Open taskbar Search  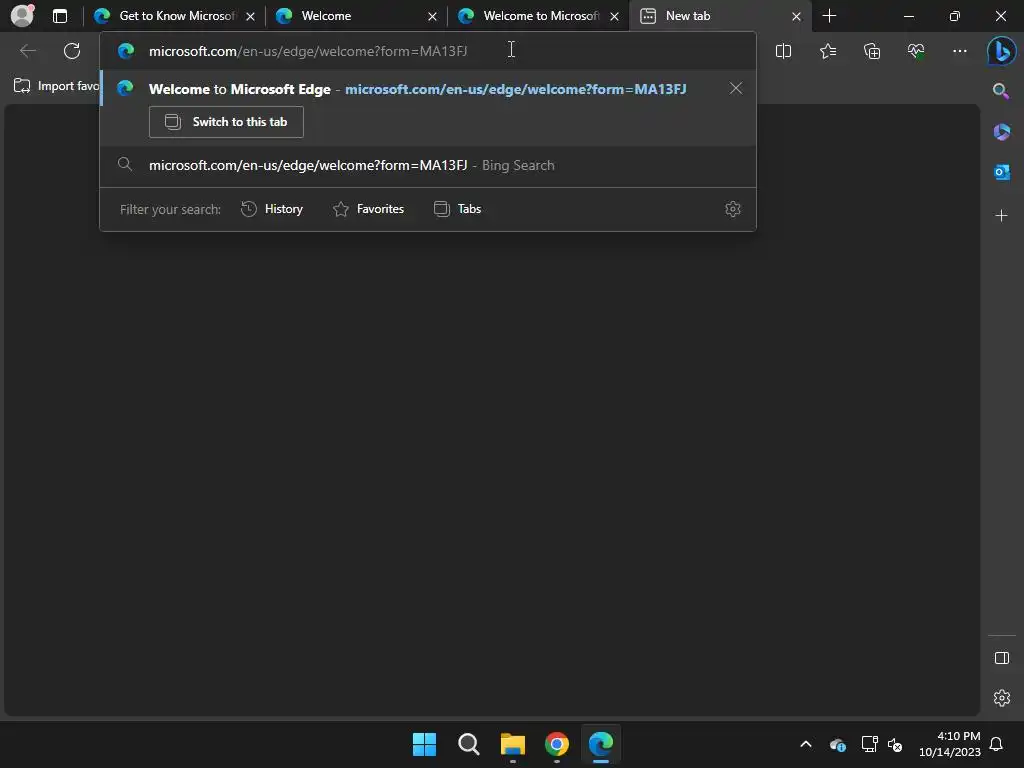pos(468,744)
